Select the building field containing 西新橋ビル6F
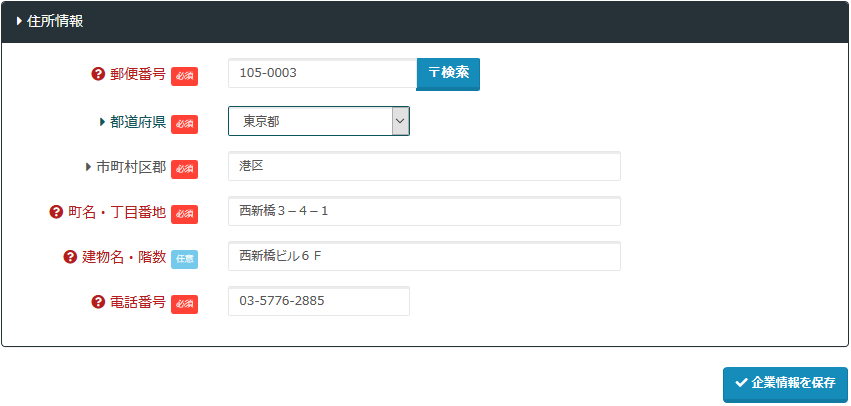851x406 pixels. [424, 256]
